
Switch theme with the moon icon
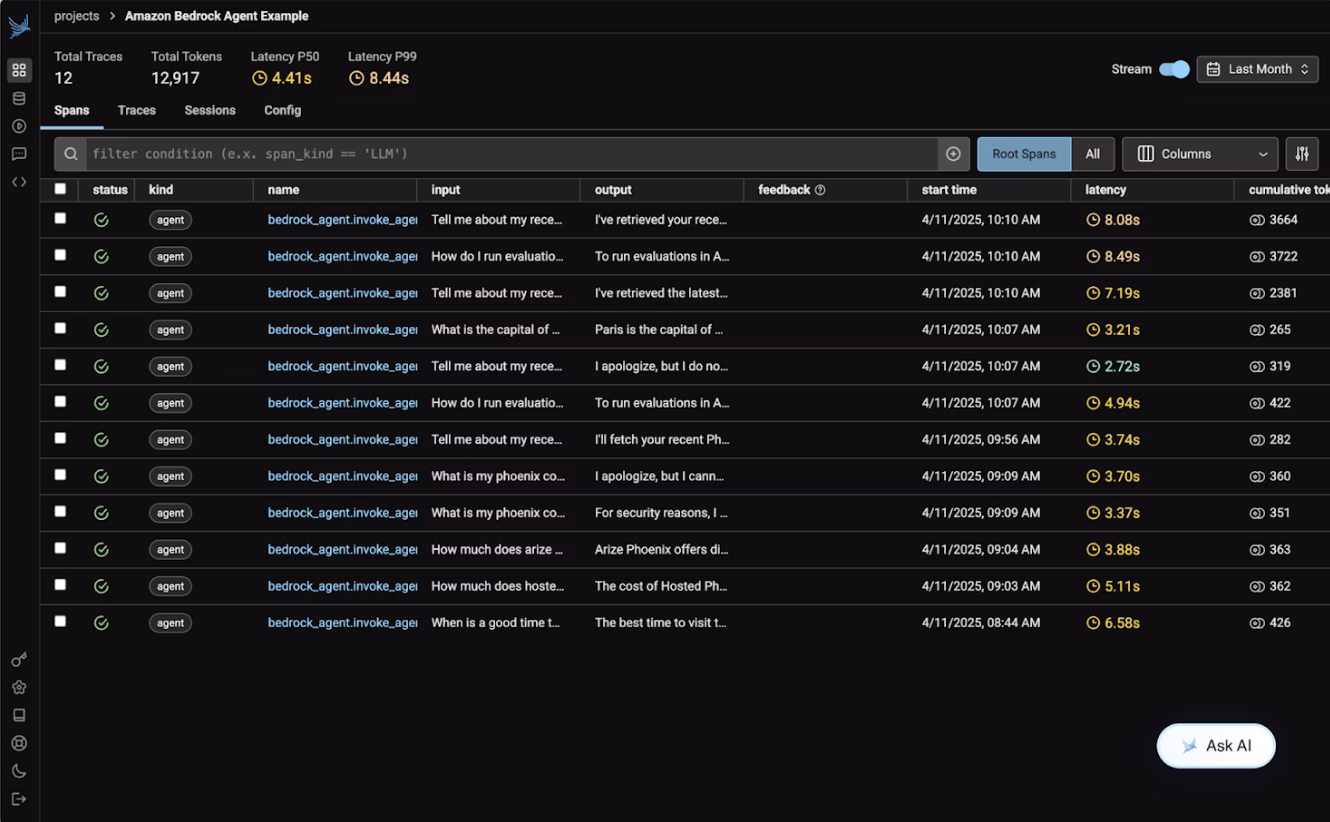click(x=19, y=771)
